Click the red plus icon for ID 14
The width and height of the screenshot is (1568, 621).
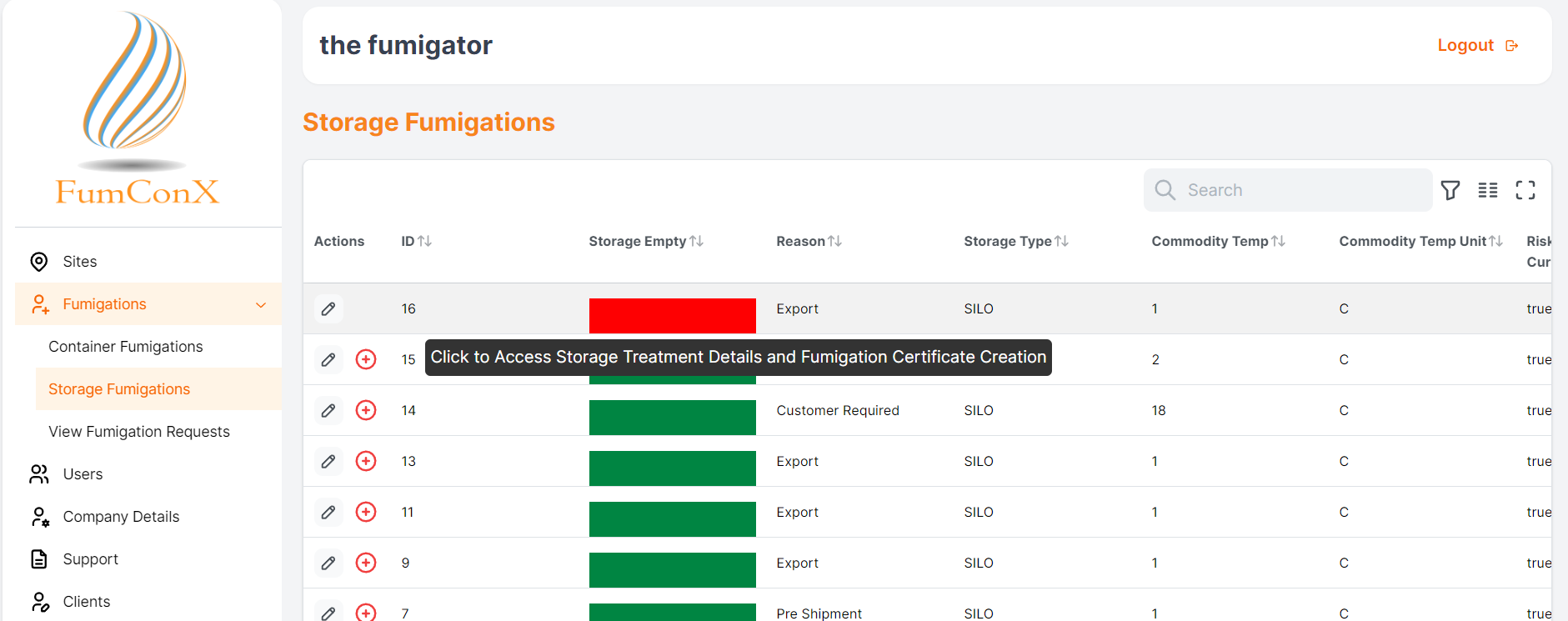[x=366, y=410]
